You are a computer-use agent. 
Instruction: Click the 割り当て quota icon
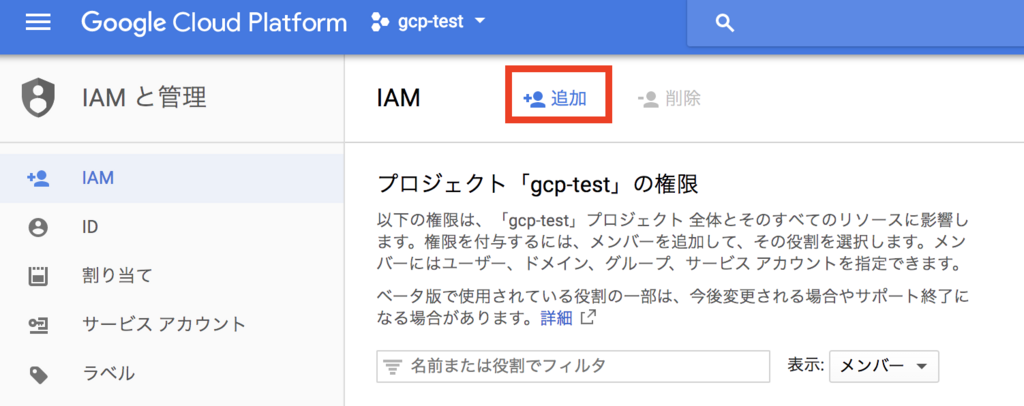click(39, 275)
